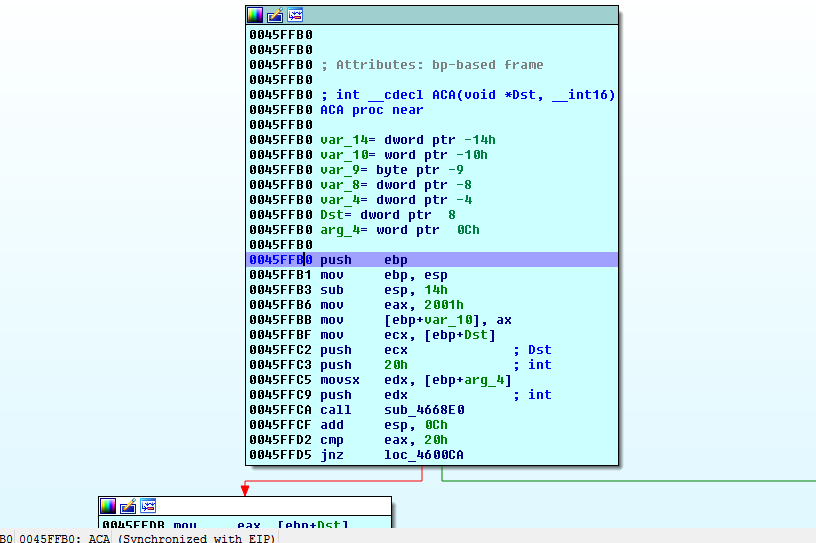Click the group nodes icon in the lower-left node
This screenshot has width=816, height=543.
[x=148, y=506]
